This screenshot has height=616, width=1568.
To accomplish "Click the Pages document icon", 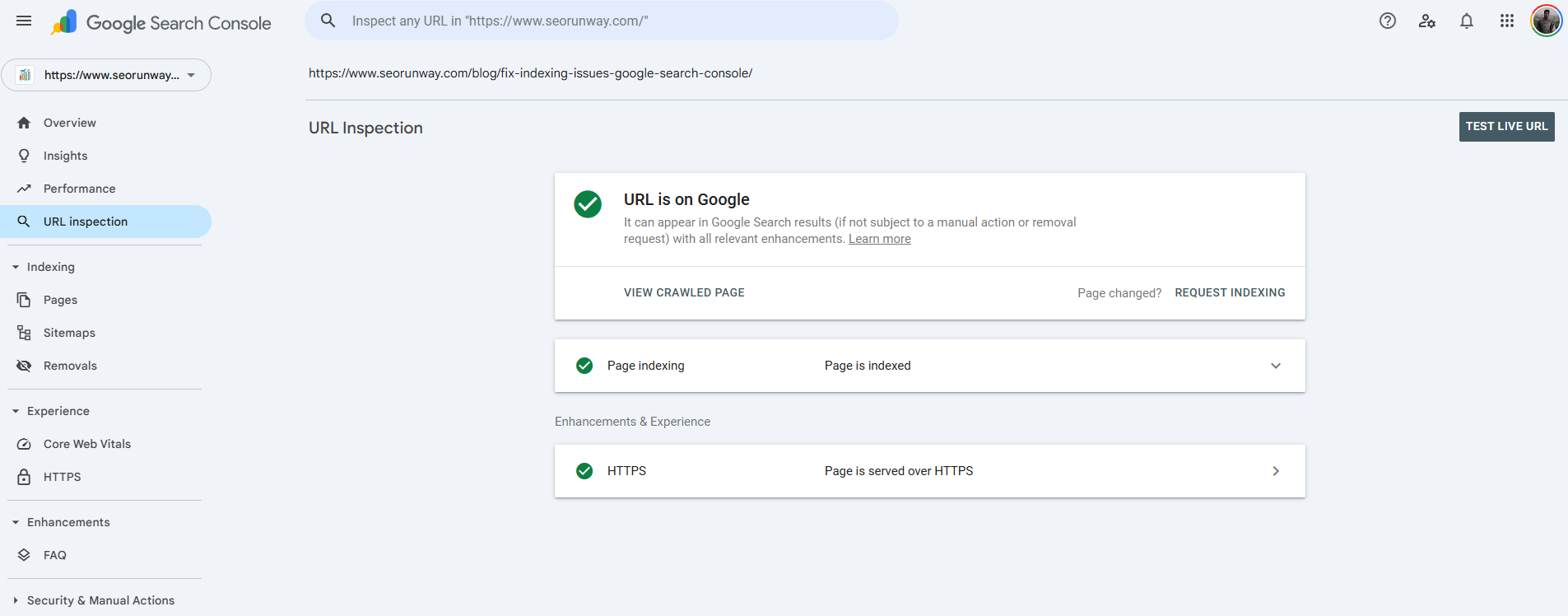I will pyautogui.click(x=24, y=300).
